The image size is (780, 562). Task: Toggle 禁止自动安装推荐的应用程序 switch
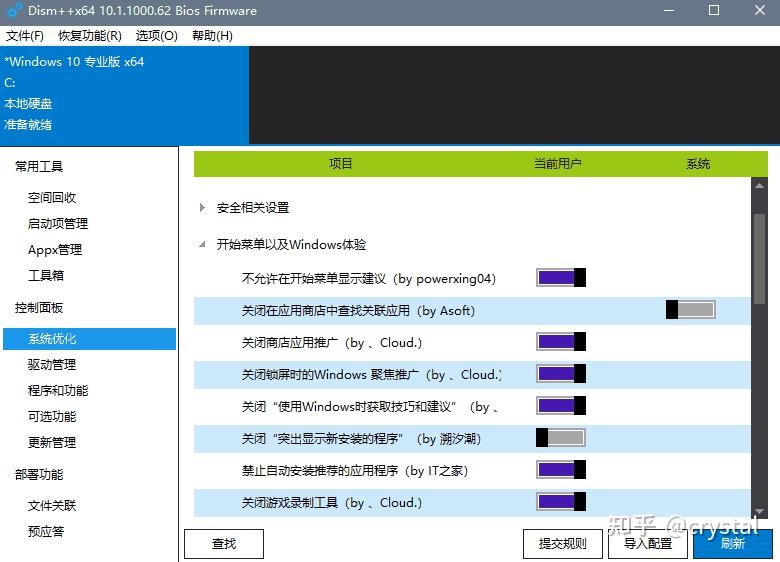point(561,469)
